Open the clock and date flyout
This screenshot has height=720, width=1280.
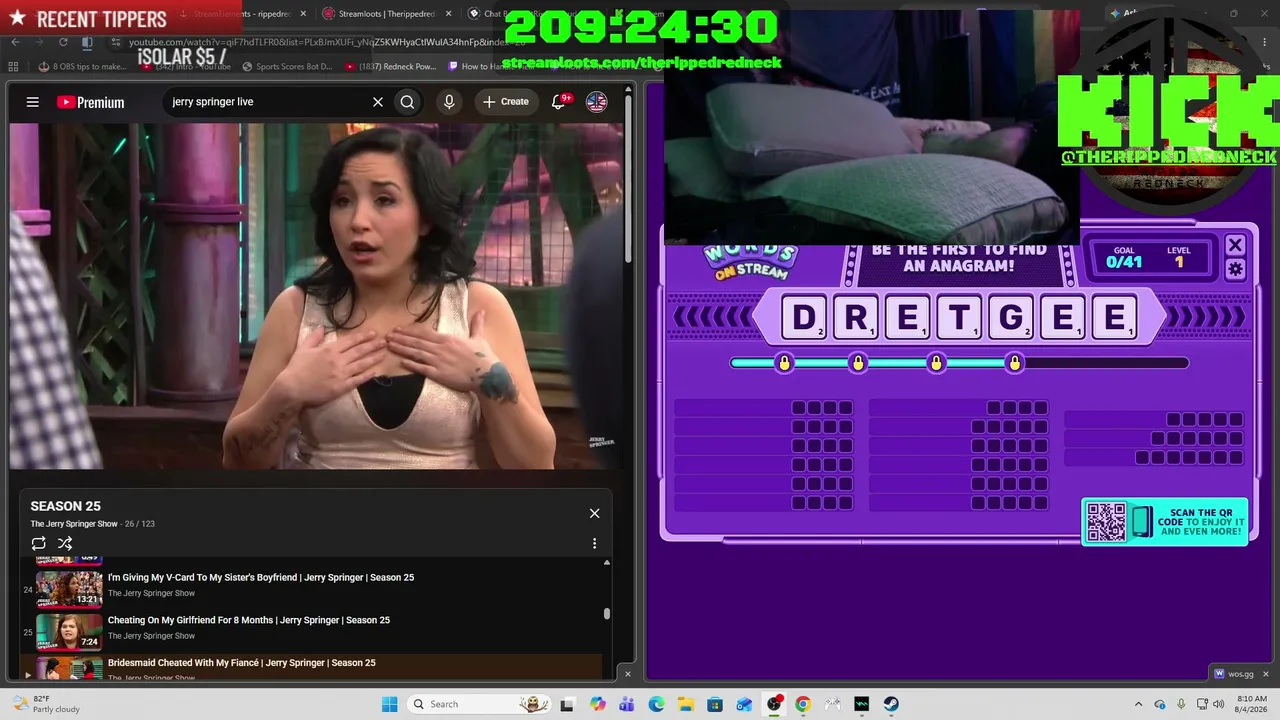point(1252,704)
